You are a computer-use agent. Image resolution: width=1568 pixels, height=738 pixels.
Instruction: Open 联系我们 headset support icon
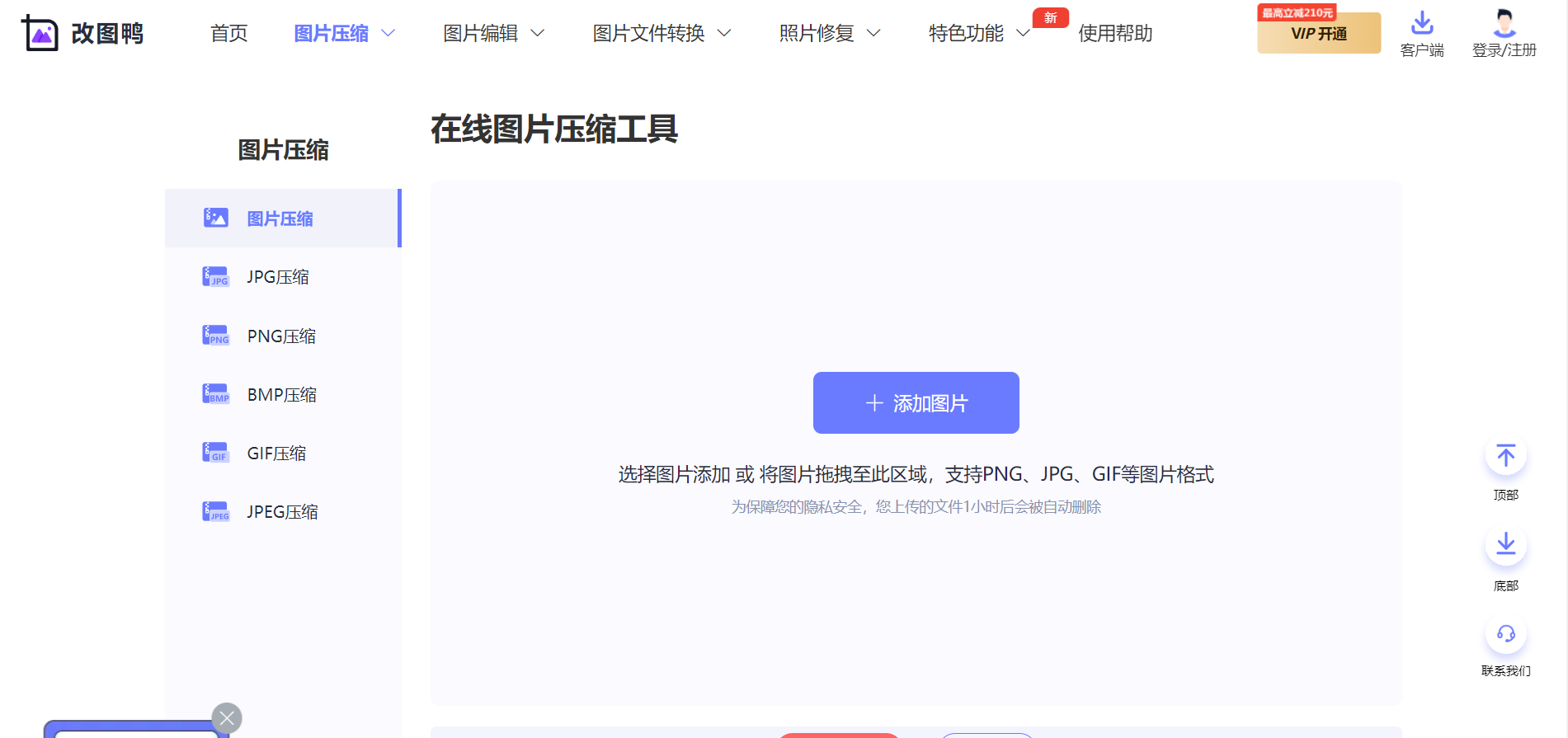pyautogui.click(x=1505, y=633)
